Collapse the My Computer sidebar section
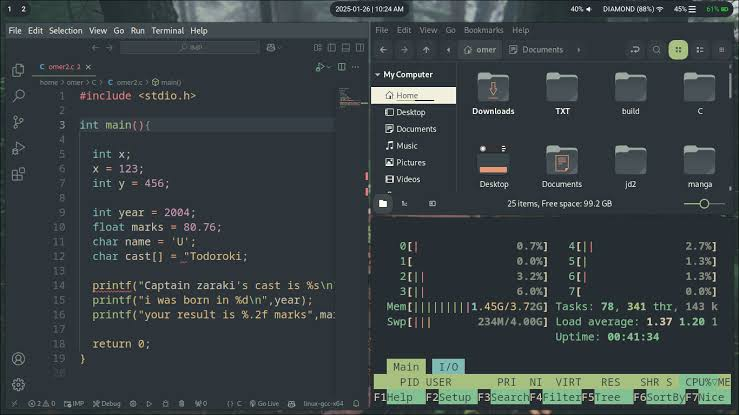Image resolution: width=739 pixels, height=415 pixels. tap(378, 75)
